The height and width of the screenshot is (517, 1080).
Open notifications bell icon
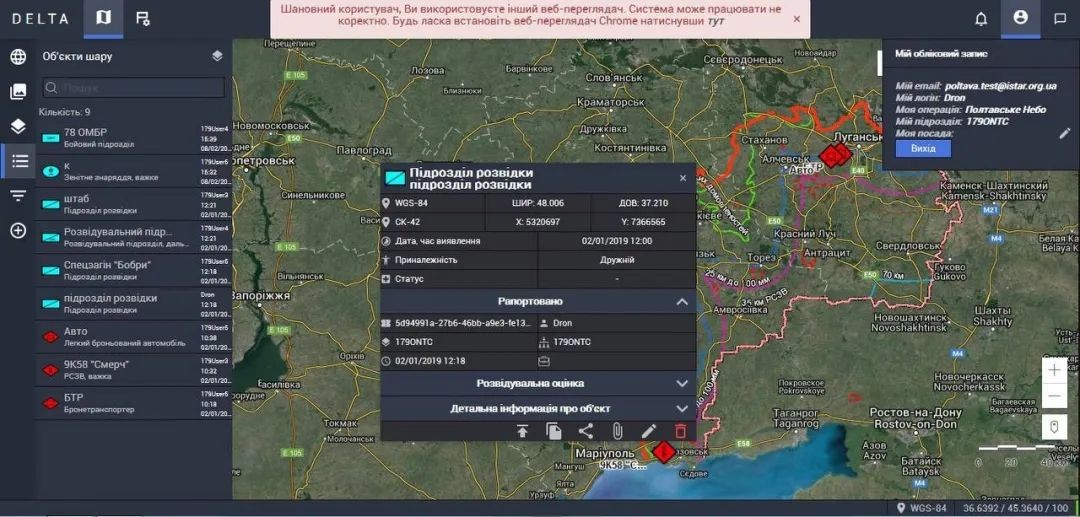981,19
